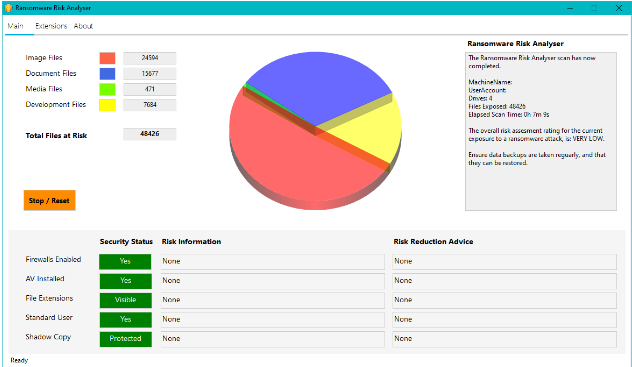Screen dimensions: 632x367
Task: Click the Elapsed Scan Time line
Action: [509, 114]
